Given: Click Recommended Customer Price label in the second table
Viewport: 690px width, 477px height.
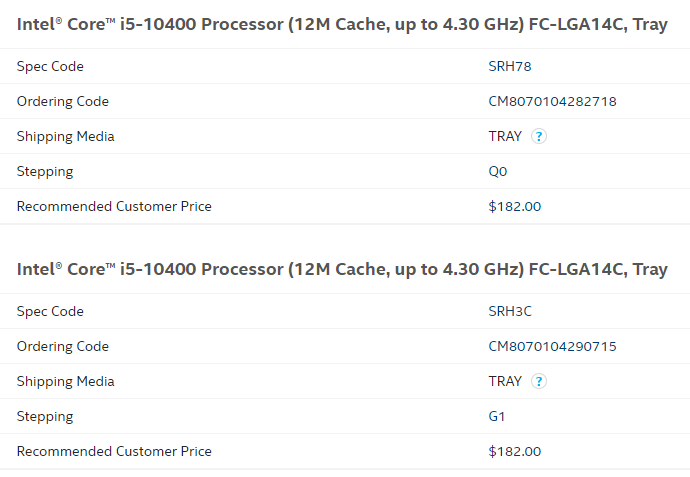Looking at the screenshot, I should click(114, 451).
